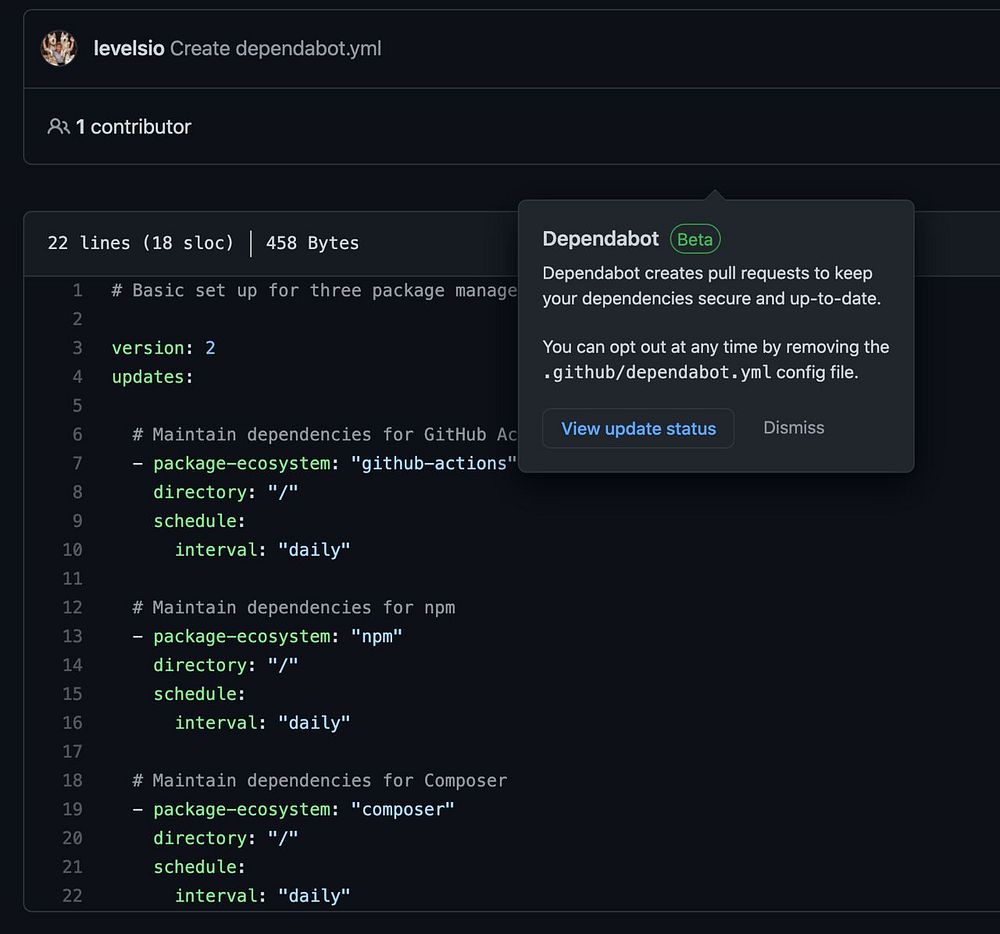Click the green Beta badge
This screenshot has width=1000, height=934.
click(x=695, y=239)
